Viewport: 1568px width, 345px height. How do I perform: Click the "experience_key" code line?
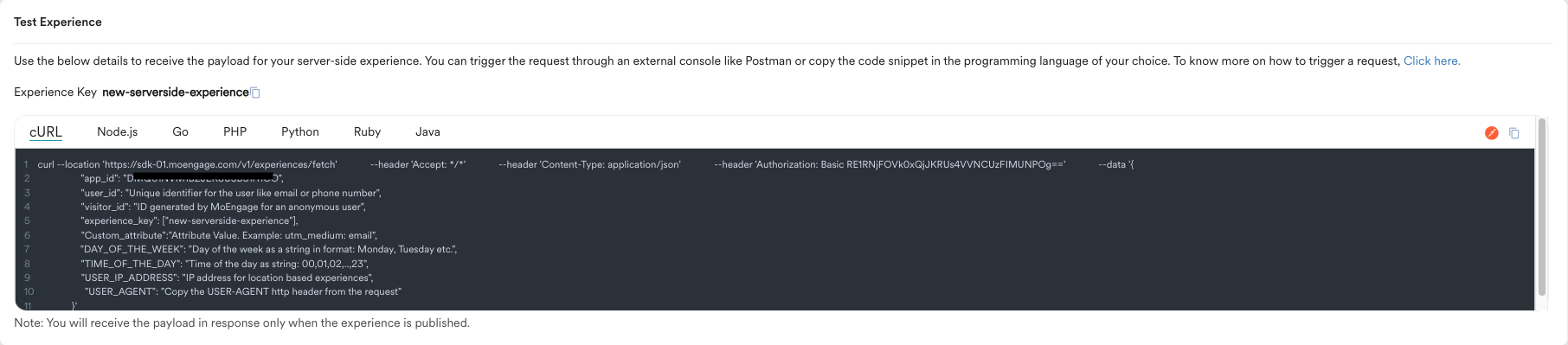190,220
